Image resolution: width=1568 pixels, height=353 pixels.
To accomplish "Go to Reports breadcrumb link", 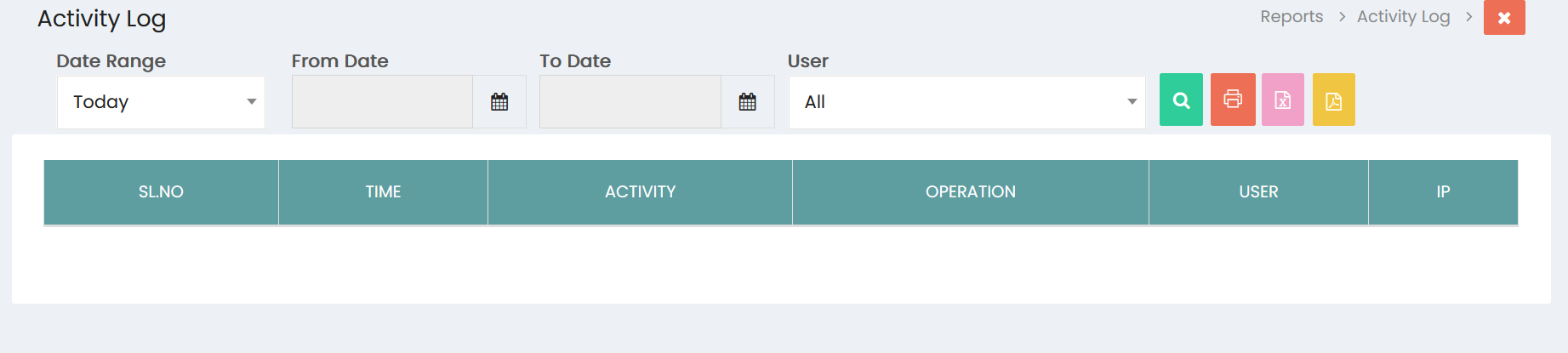I will [x=1291, y=16].
